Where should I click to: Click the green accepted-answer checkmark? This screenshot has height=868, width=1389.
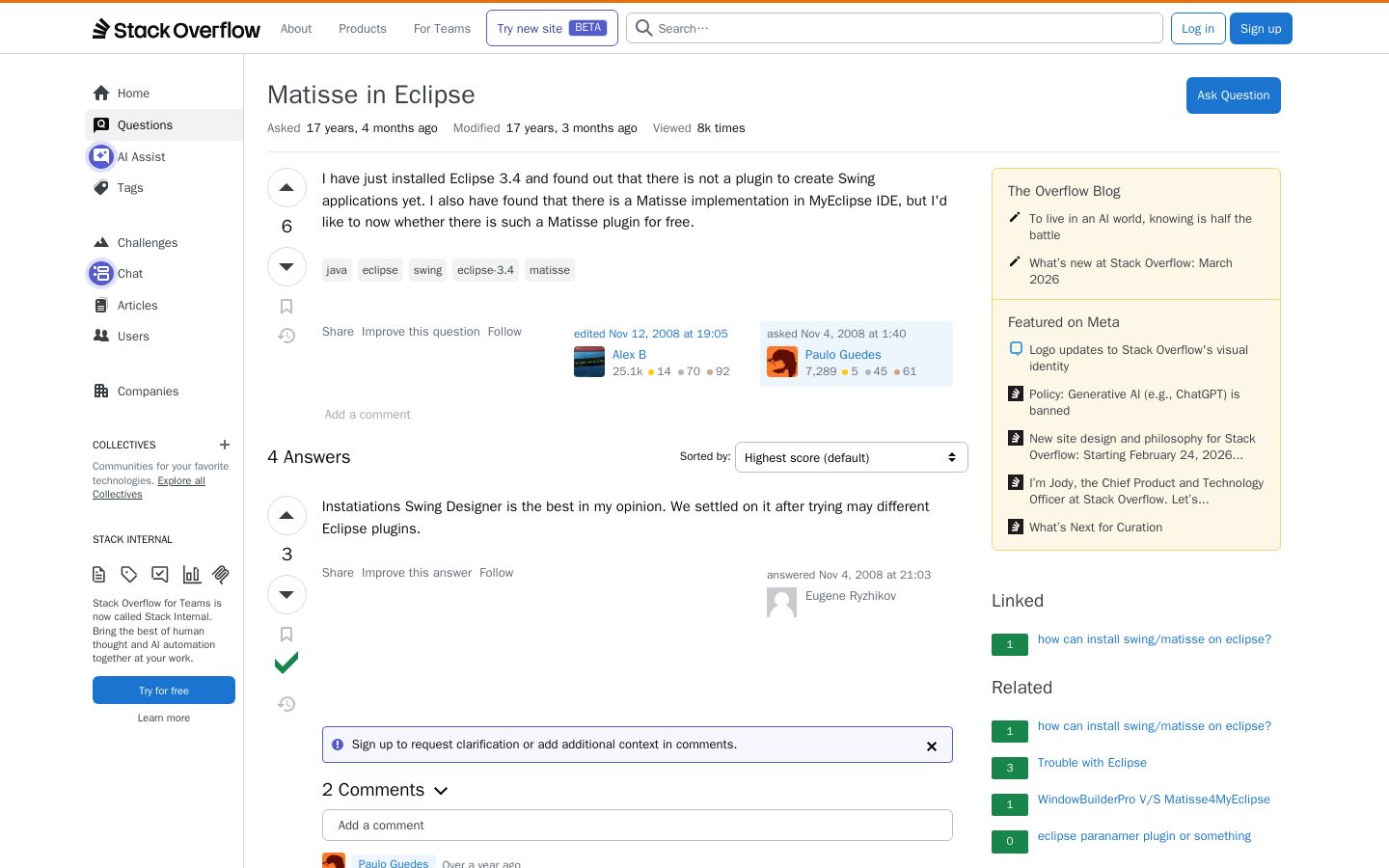286,663
